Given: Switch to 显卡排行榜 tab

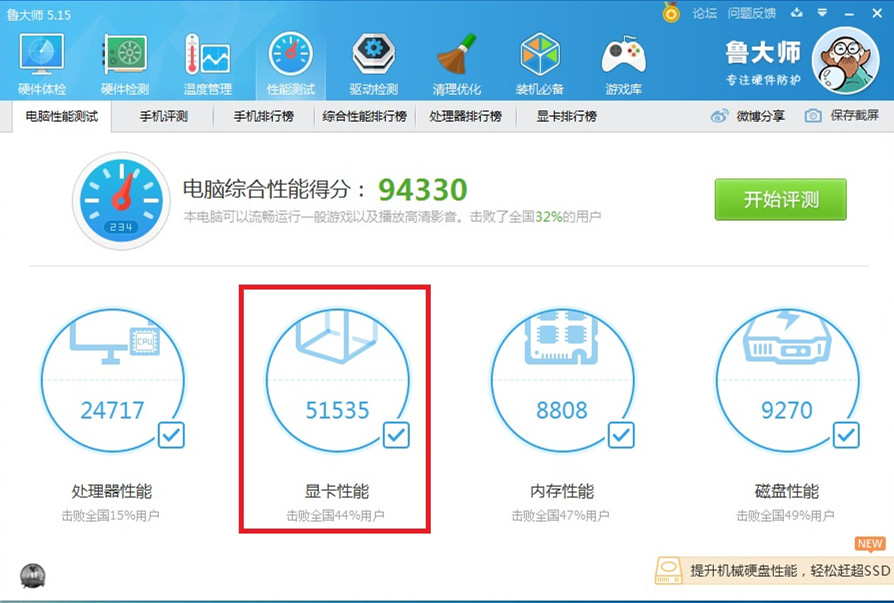Looking at the screenshot, I should [x=566, y=116].
